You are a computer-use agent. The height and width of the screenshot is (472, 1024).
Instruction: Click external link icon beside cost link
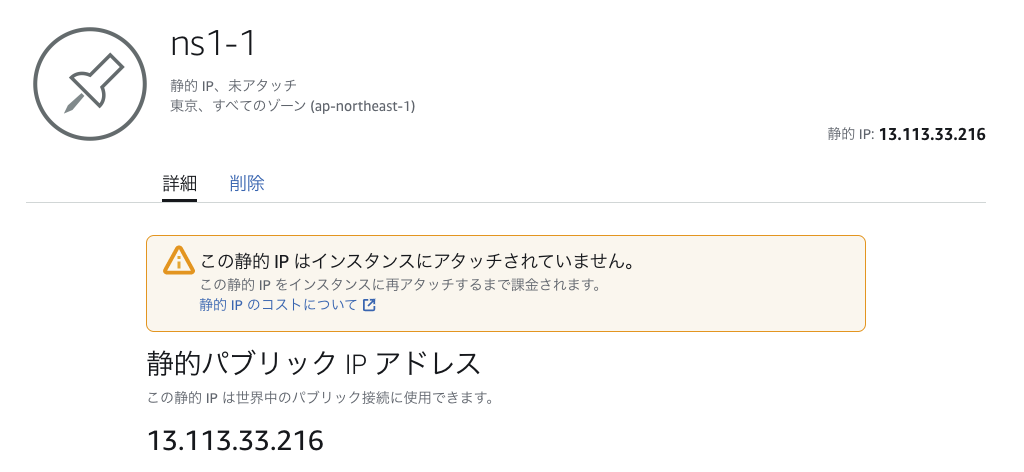coord(369,305)
